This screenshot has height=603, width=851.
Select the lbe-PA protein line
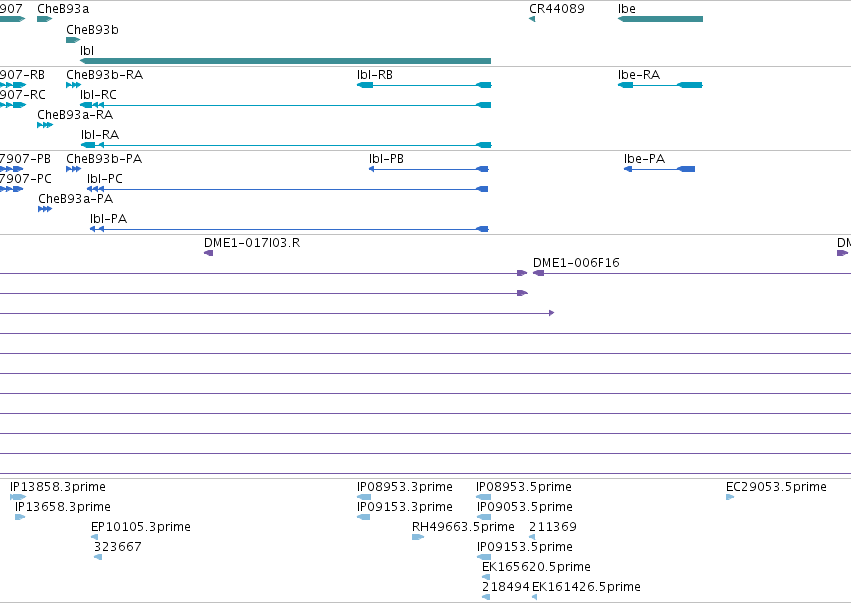659,169
